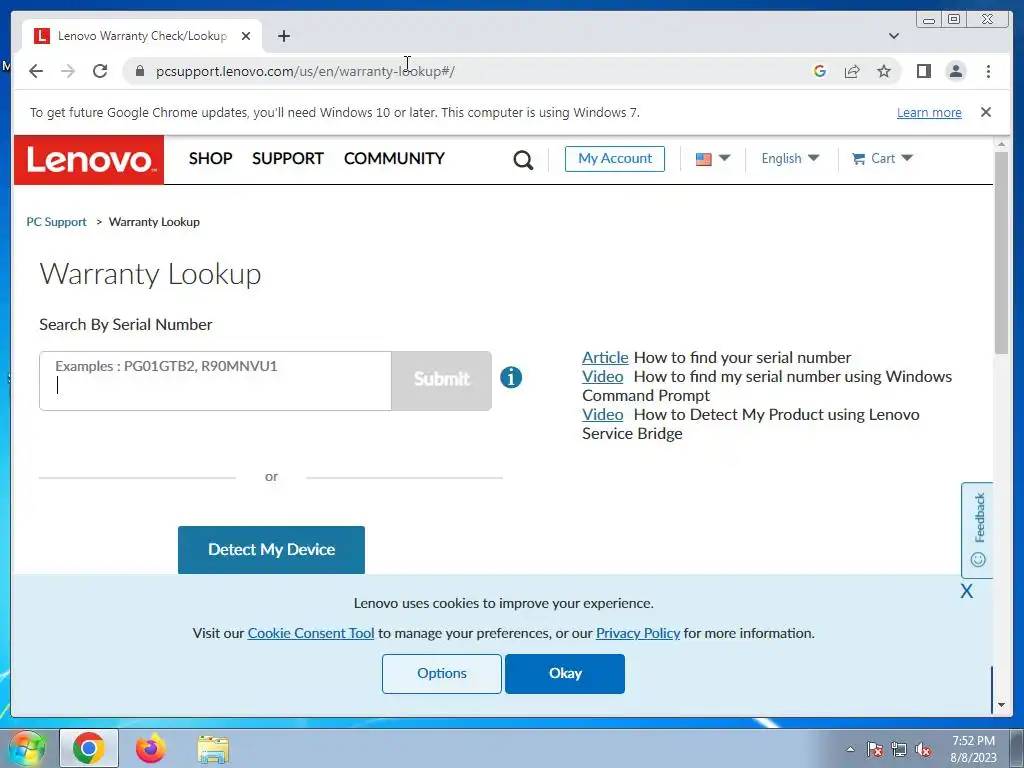
Task: Open the Article link on serial numbers
Action: pyautogui.click(x=605, y=358)
